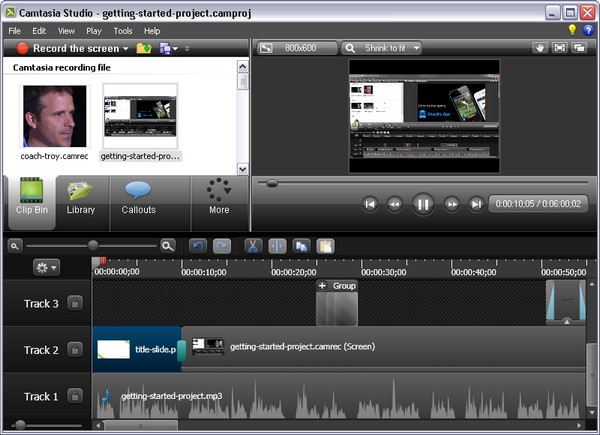
Task: Click the Cut scissors icon in timeline toolbar
Action: pos(252,245)
